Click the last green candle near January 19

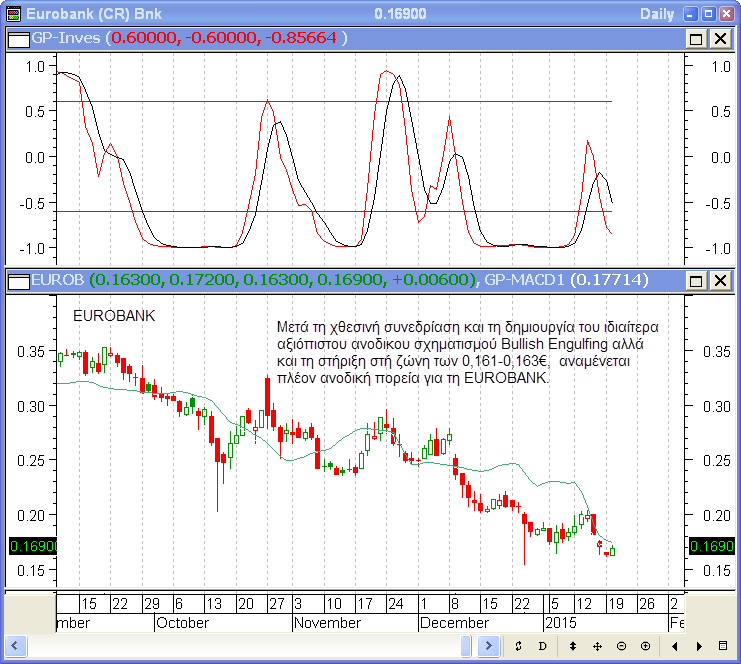(x=612, y=551)
